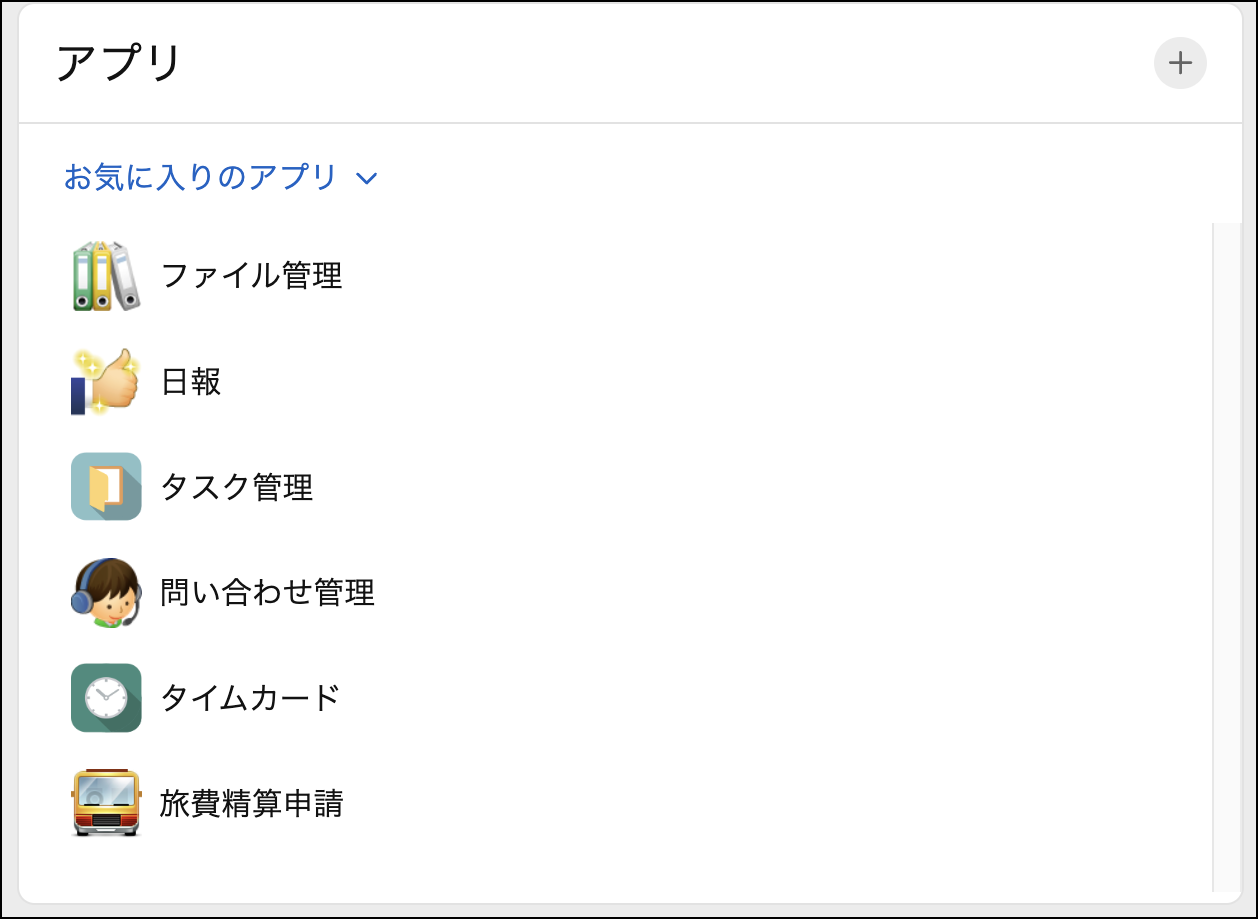1258x919 pixels.
Task: Click the clock icon for タイムカード
Action: click(x=105, y=698)
